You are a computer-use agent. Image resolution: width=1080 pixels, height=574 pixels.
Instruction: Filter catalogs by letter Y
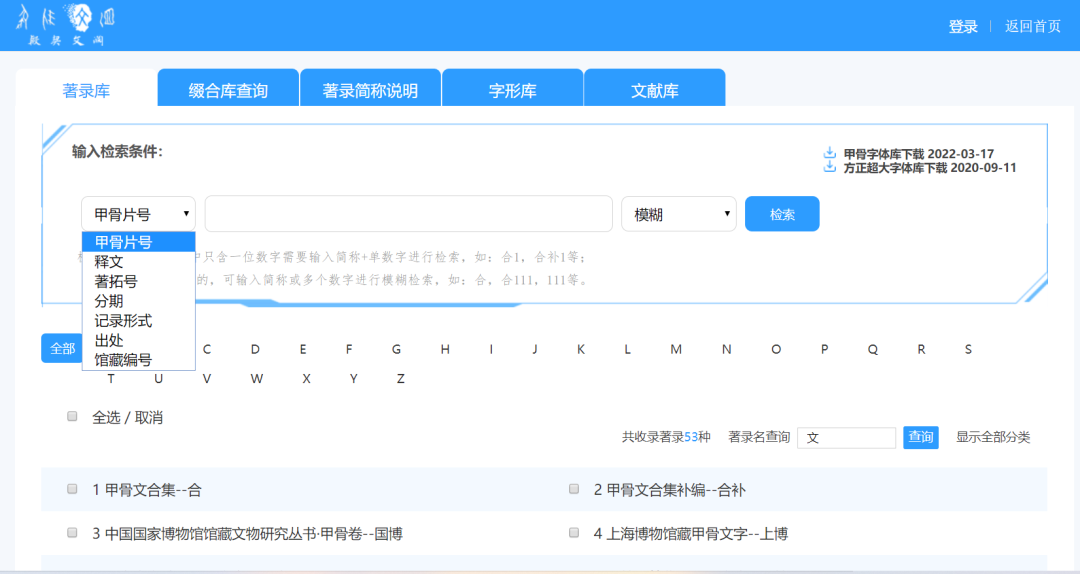[353, 378]
